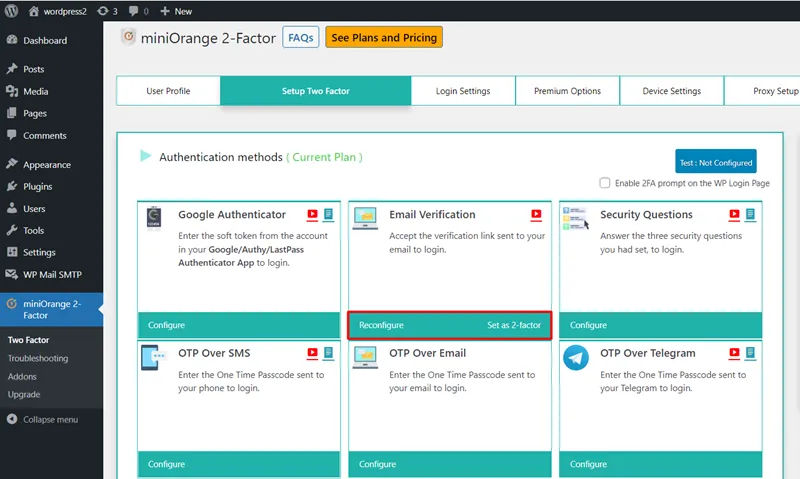800x479 pixels.
Task: Open the New content menu
Action: (x=176, y=11)
